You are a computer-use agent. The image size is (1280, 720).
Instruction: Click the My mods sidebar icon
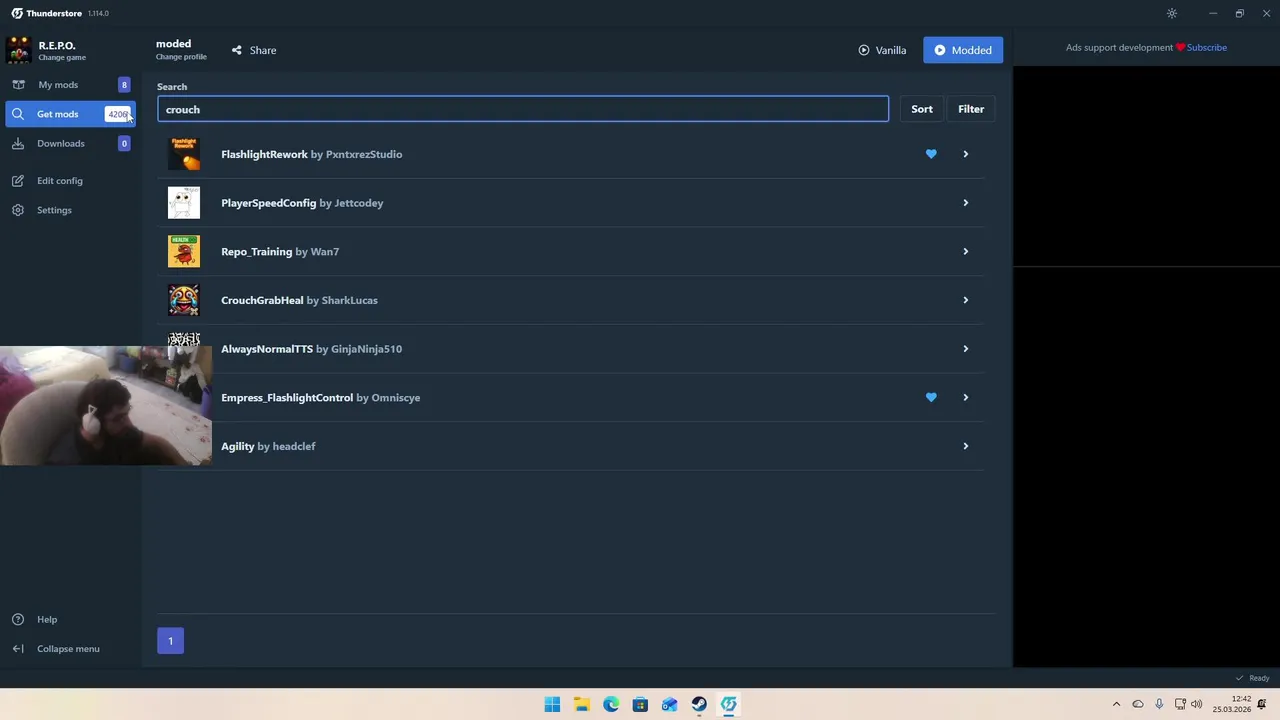18,85
